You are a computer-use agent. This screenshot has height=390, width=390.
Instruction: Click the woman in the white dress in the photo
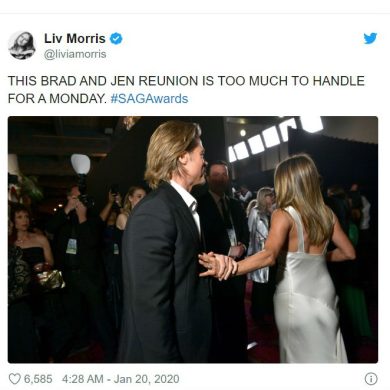(x=308, y=260)
